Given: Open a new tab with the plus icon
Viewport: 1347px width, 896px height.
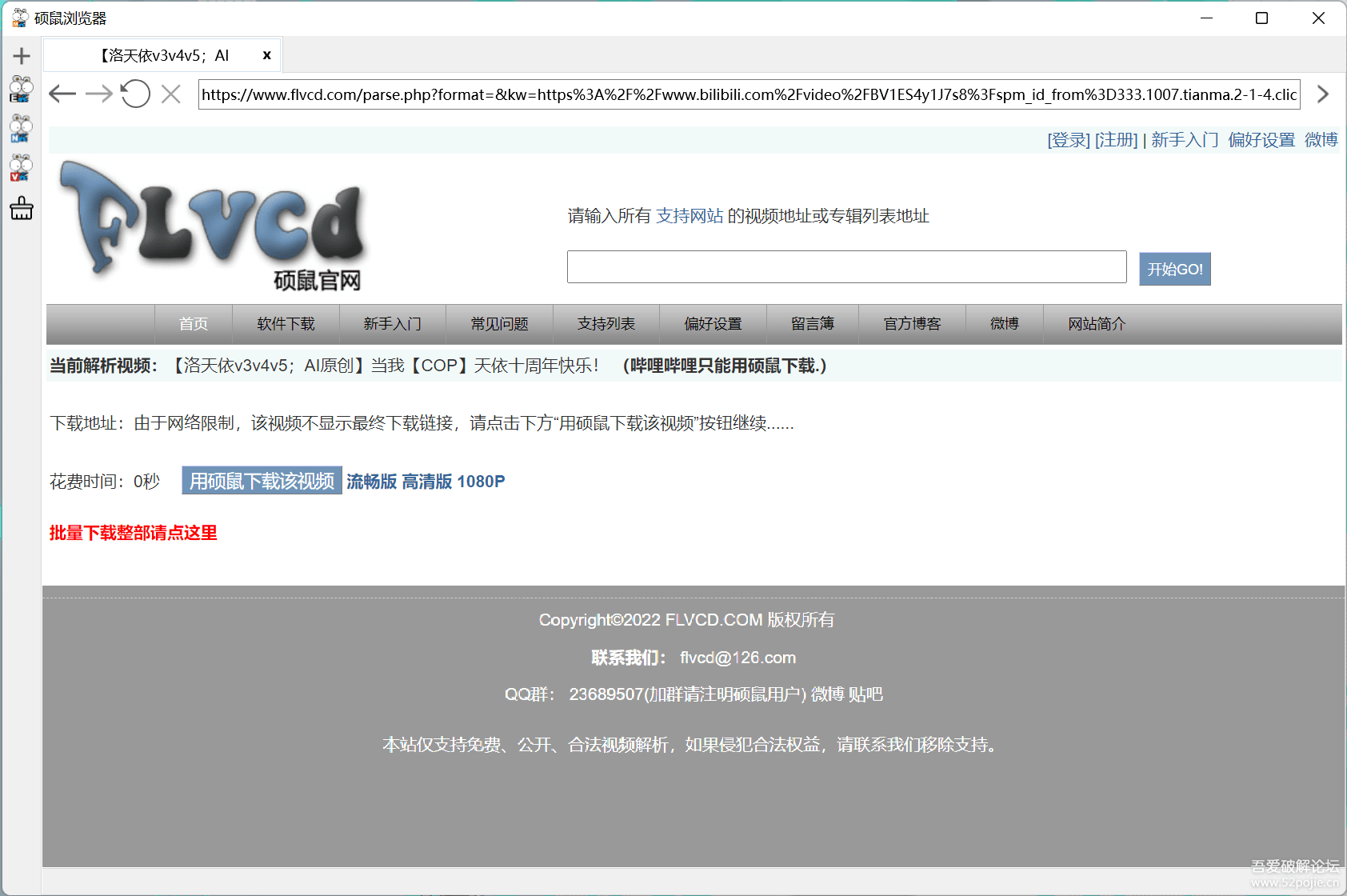Looking at the screenshot, I should click(22, 56).
